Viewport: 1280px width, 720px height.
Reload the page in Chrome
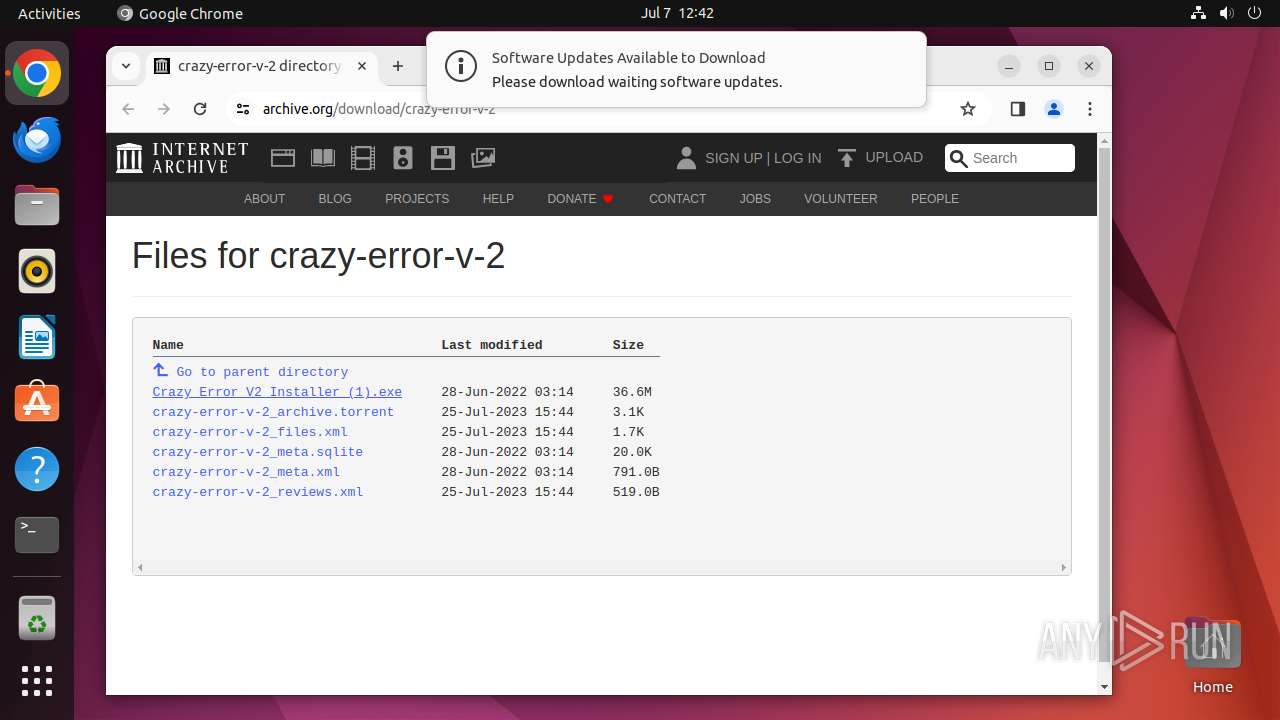[x=200, y=109]
